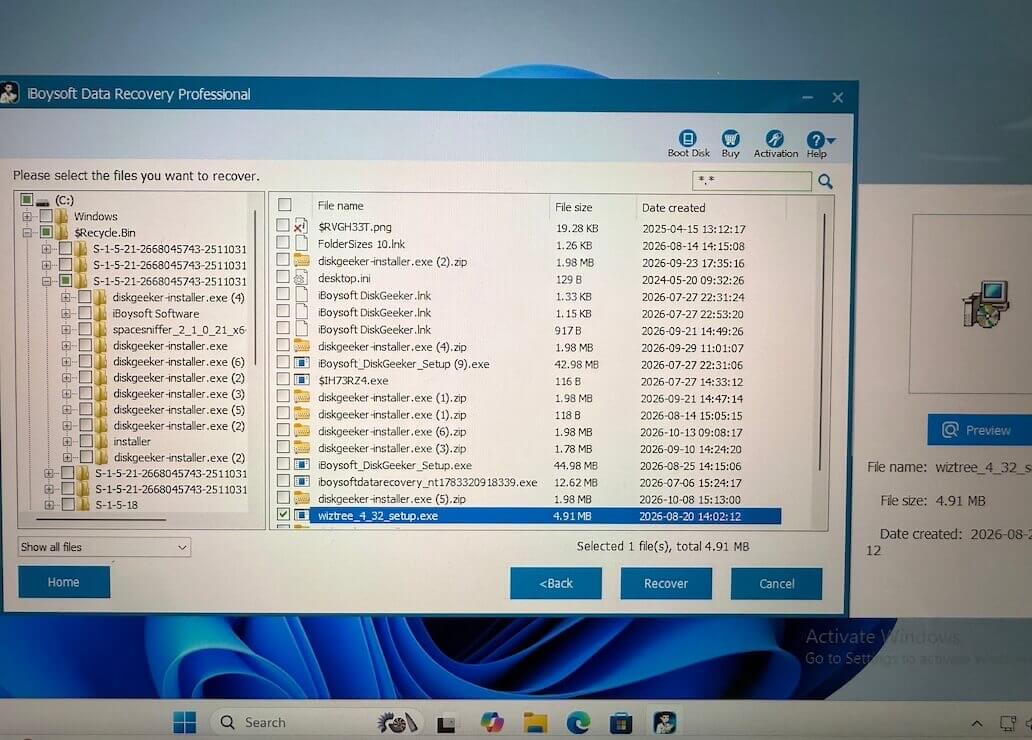Click the Preview button

pos(979,430)
